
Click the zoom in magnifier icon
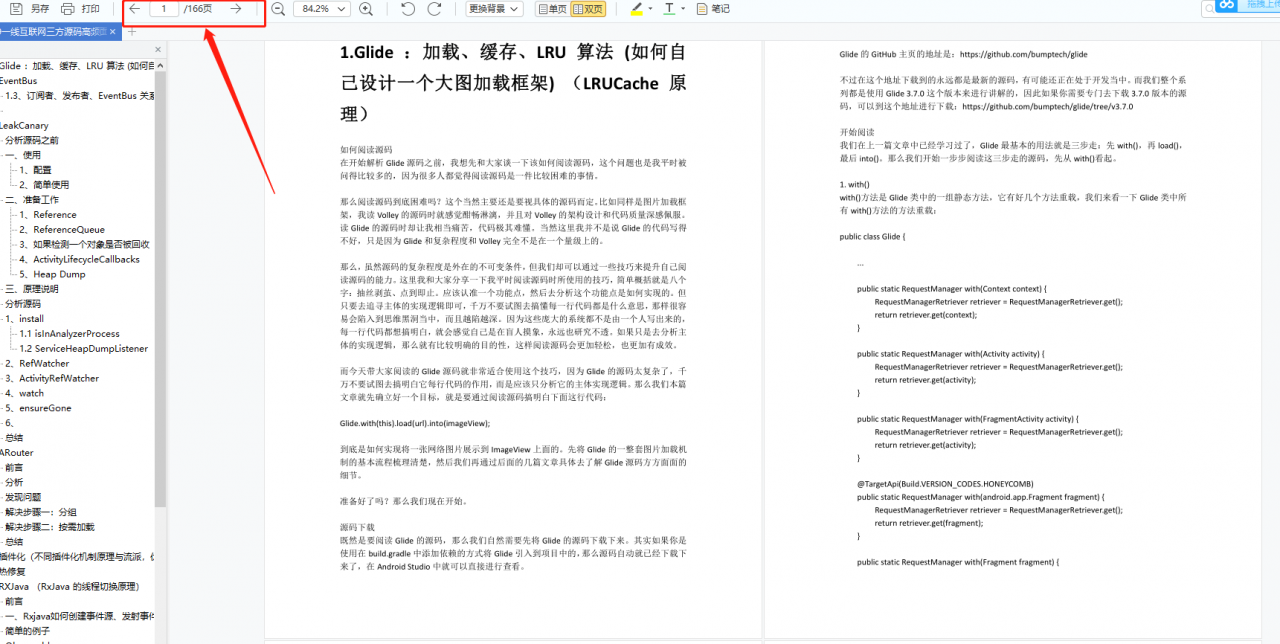coord(366,9)
